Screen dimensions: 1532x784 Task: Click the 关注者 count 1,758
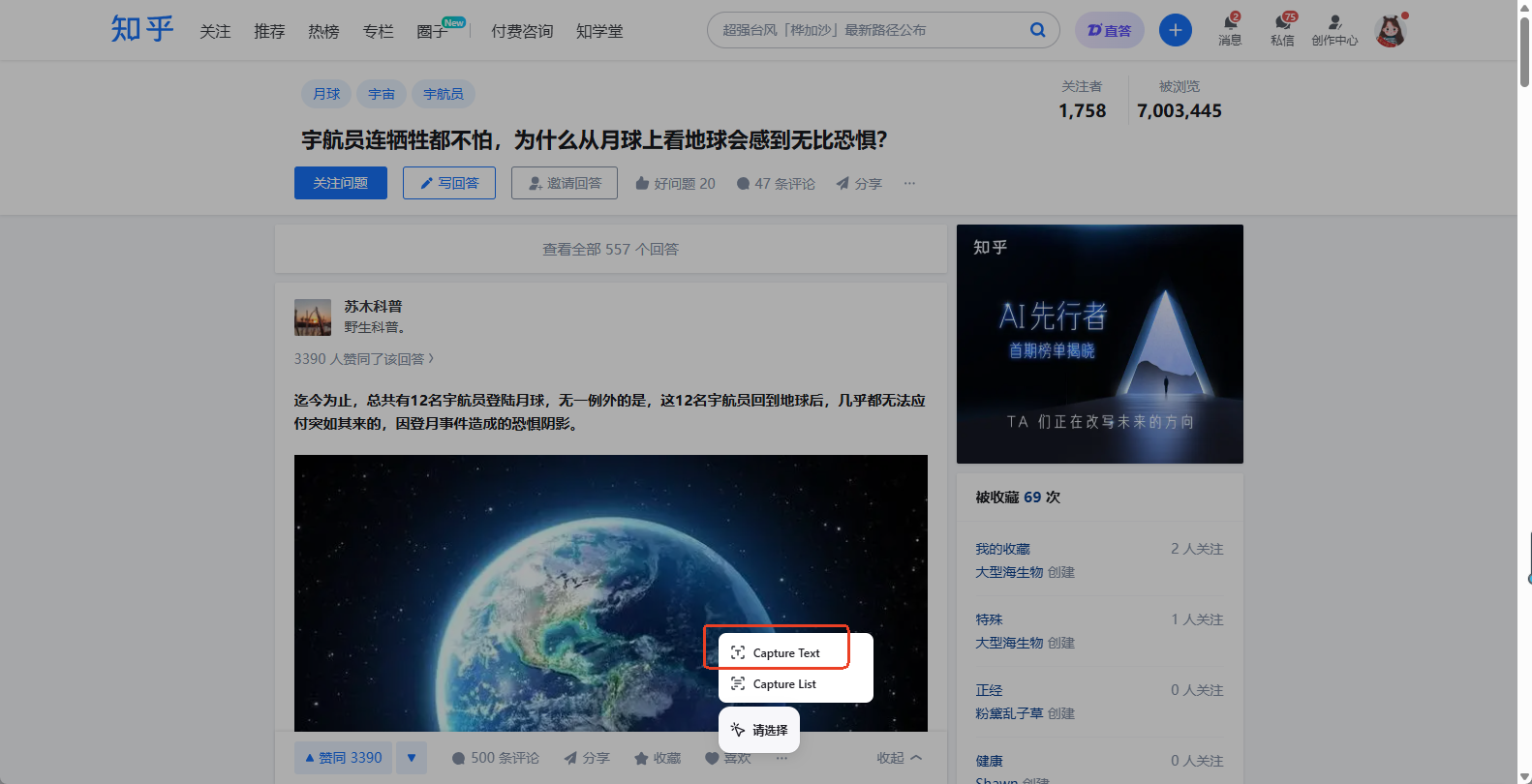click(x=1083, y=110)
